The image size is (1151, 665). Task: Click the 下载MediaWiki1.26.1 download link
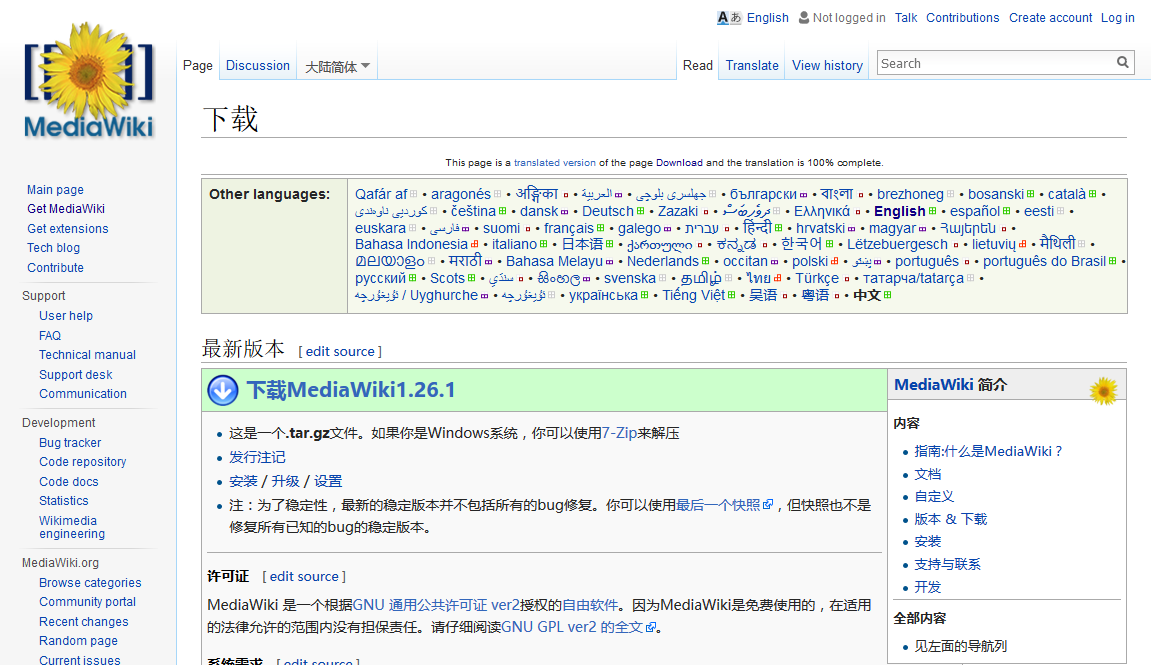(351, 390)
